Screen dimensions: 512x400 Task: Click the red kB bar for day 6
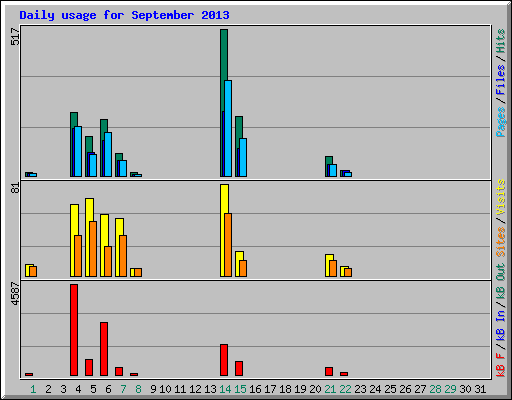click(104, 349)
